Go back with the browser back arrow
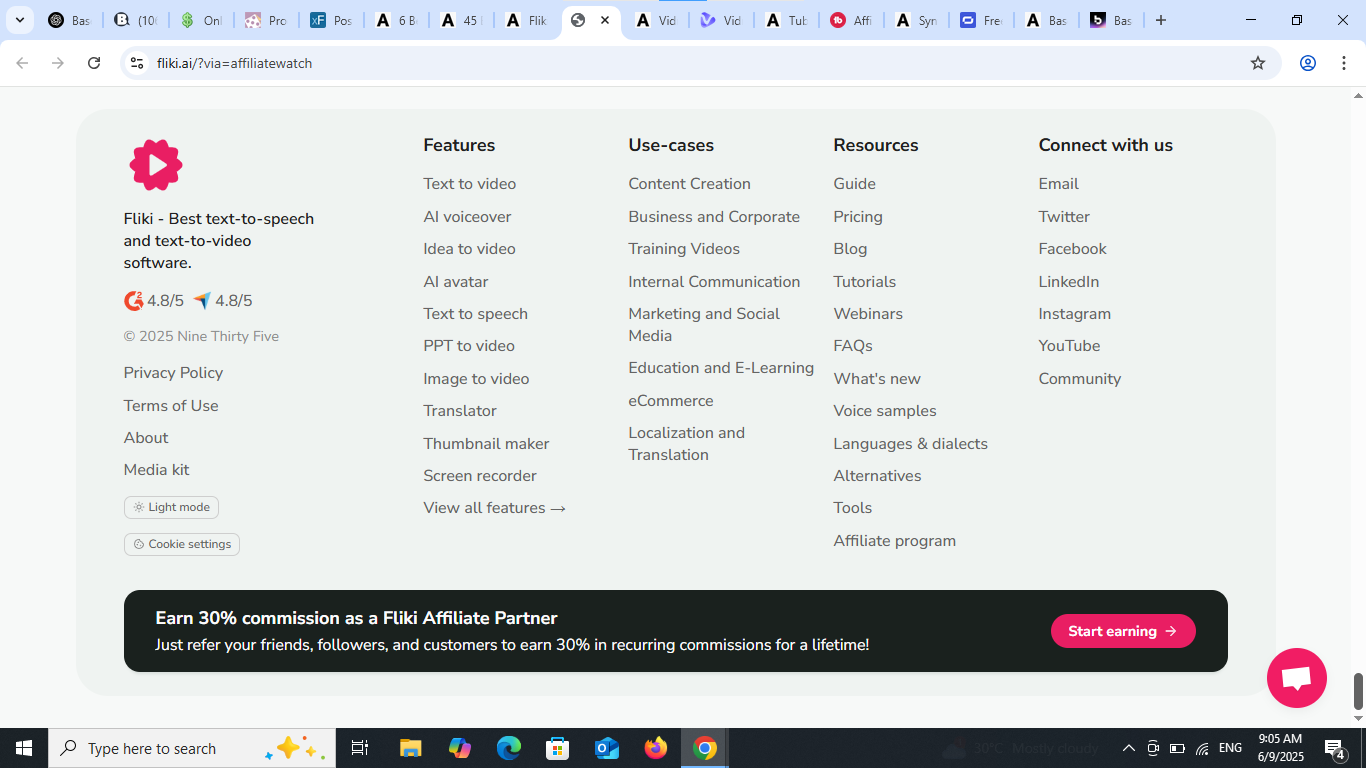Screen dimensions: 1366x768 22,63
